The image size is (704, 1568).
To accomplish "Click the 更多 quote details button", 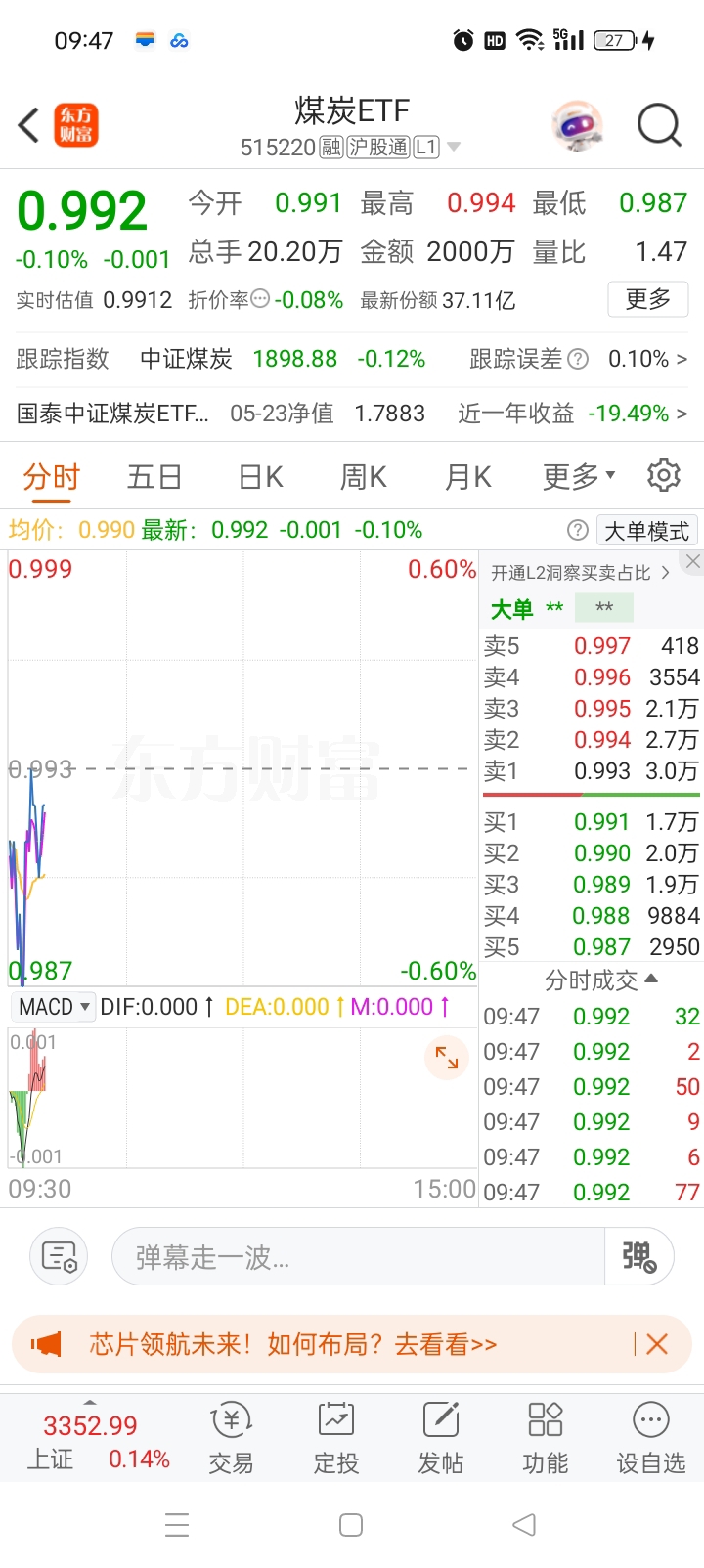I will [648, 299].
